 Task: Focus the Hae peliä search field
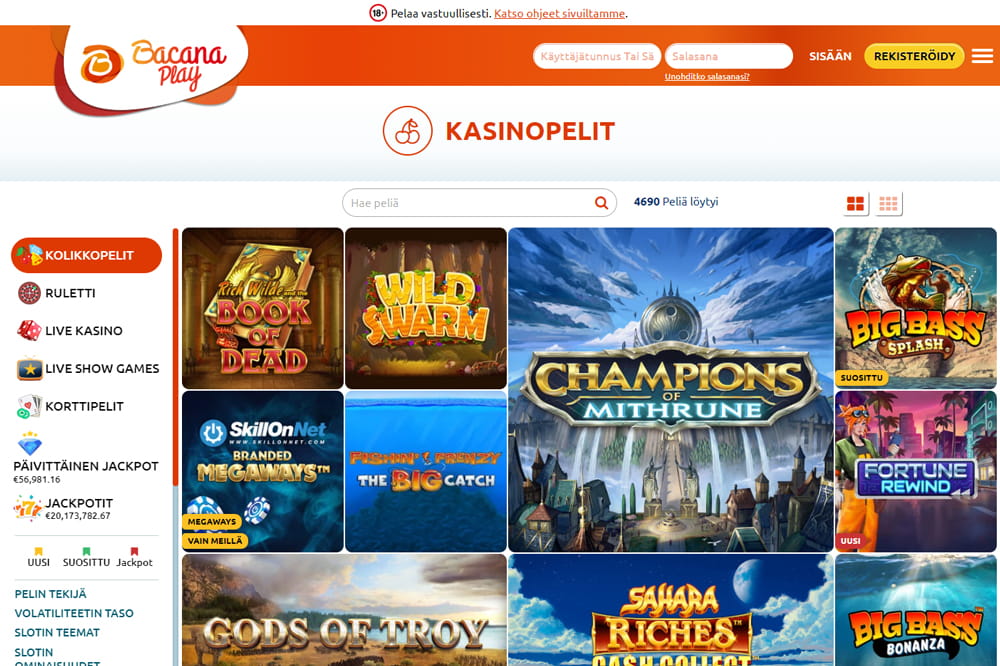[x=469, y=203]
